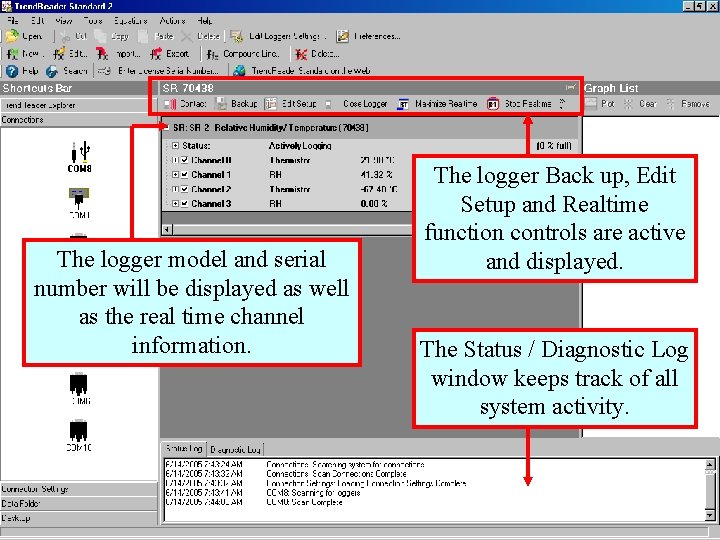
Task: Uncheck the Channel 1 checkbox
Action: tap(185, 174)
